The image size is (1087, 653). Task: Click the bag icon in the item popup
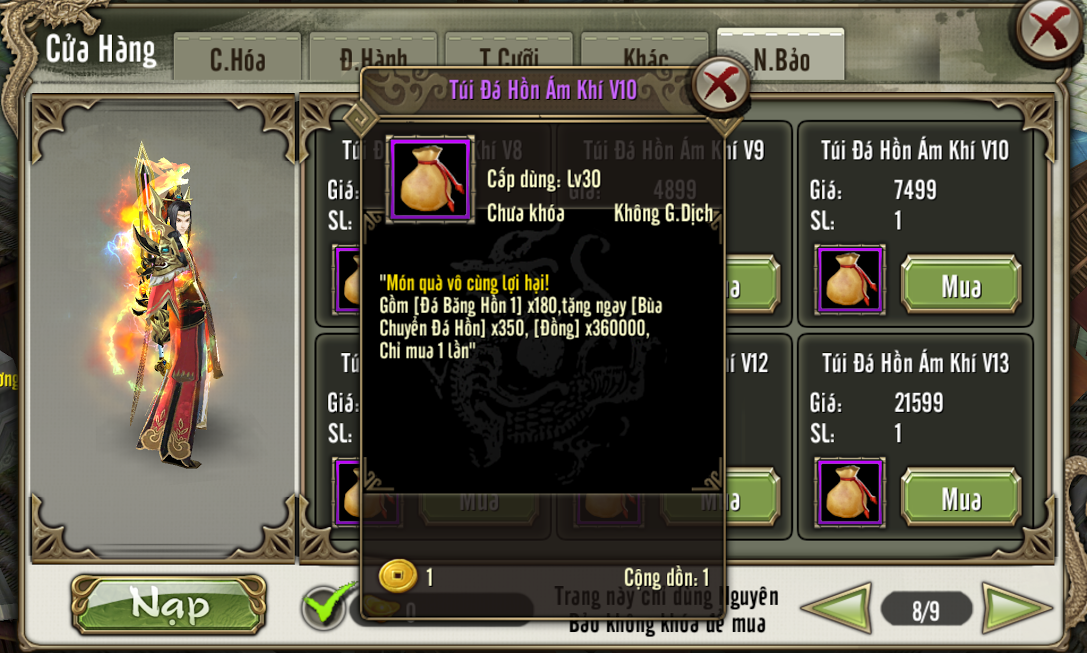(430, 179)
